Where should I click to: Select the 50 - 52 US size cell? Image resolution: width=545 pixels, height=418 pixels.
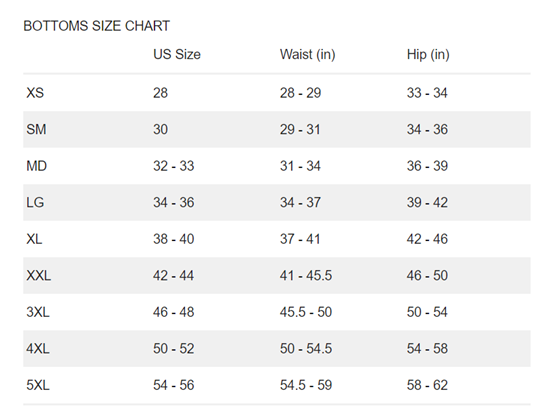tap(173, 349)
